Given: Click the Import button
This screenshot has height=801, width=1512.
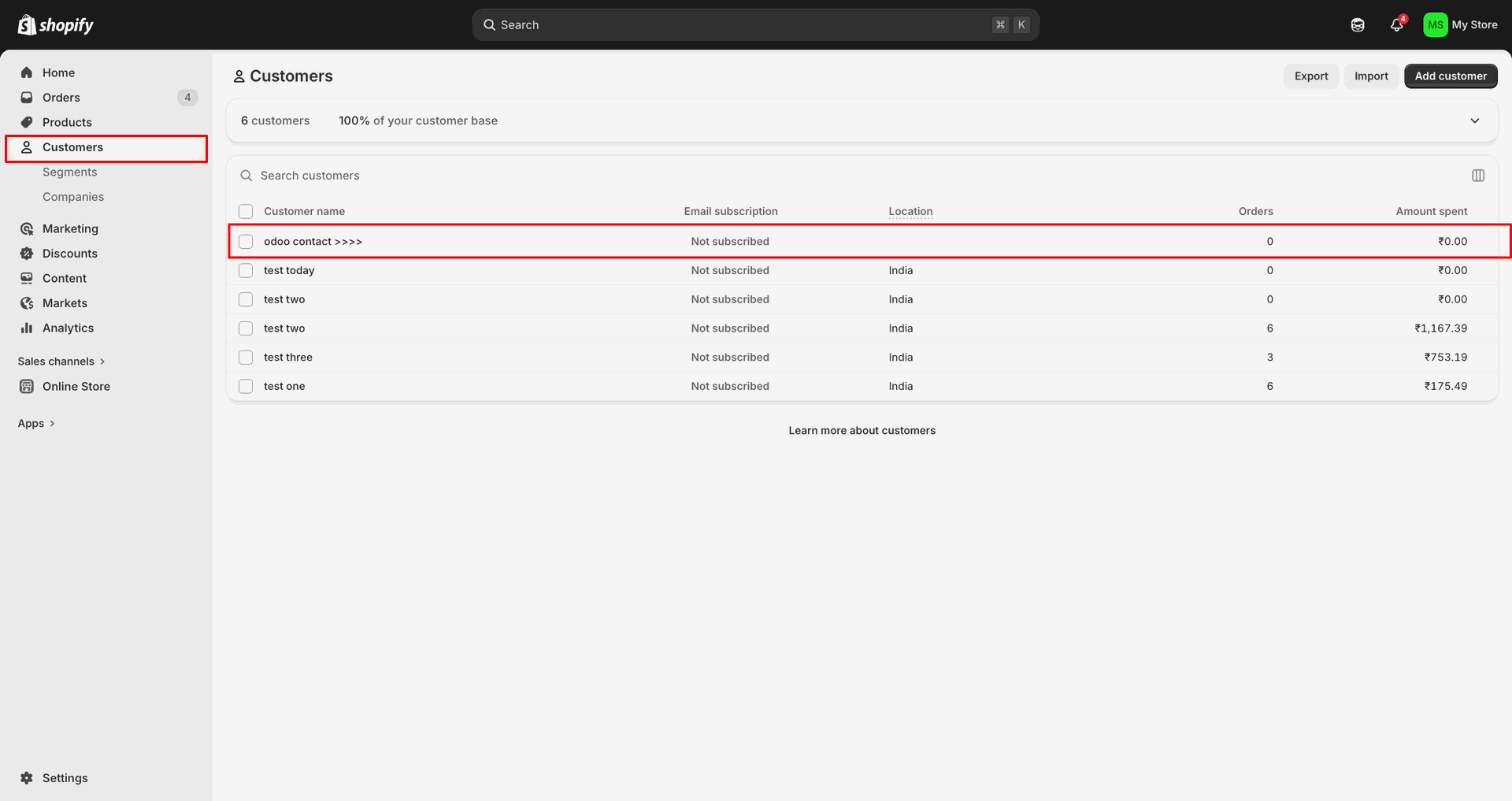Looking at the screenshot, I should (1371, 76).
